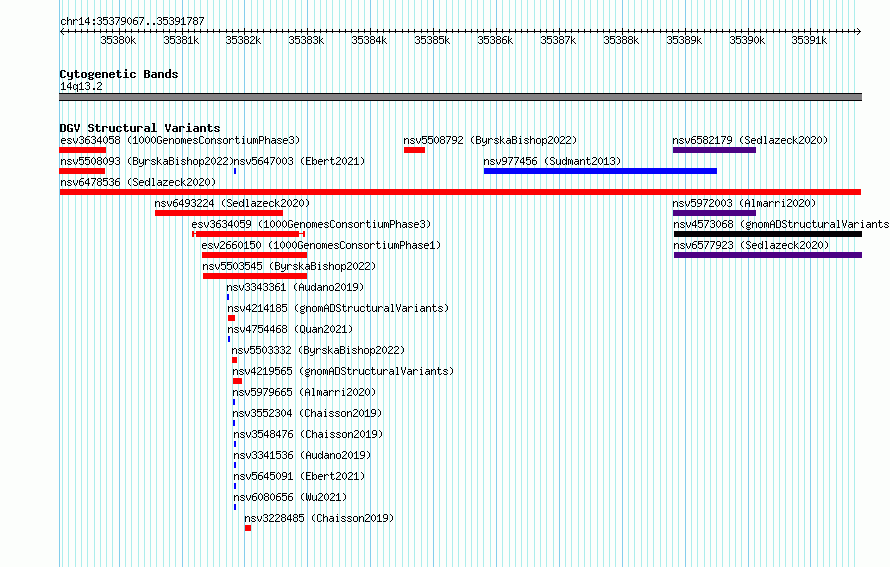
Task: Open label nsv6478536 (Sedlazeck2020)
Action: [x=138, y=182]
